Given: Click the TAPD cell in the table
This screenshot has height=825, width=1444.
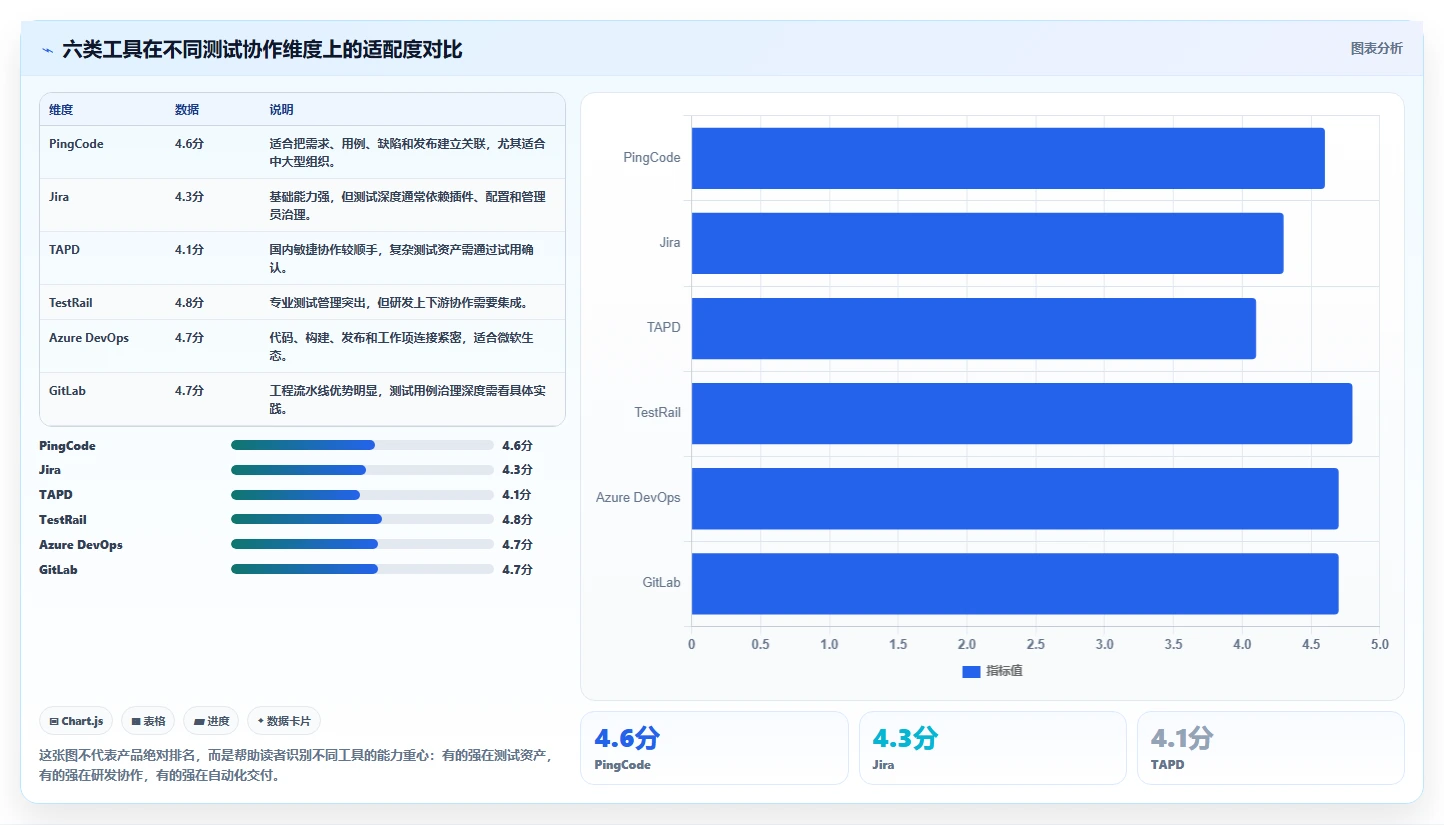Looking at the screenshot, I should pyautogui.click(x=64, y=250).
